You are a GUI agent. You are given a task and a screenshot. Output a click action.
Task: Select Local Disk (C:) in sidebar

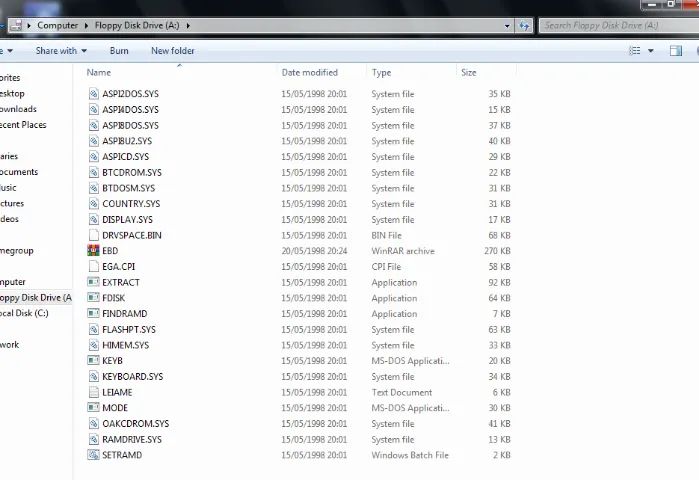[x=24, y=313]
